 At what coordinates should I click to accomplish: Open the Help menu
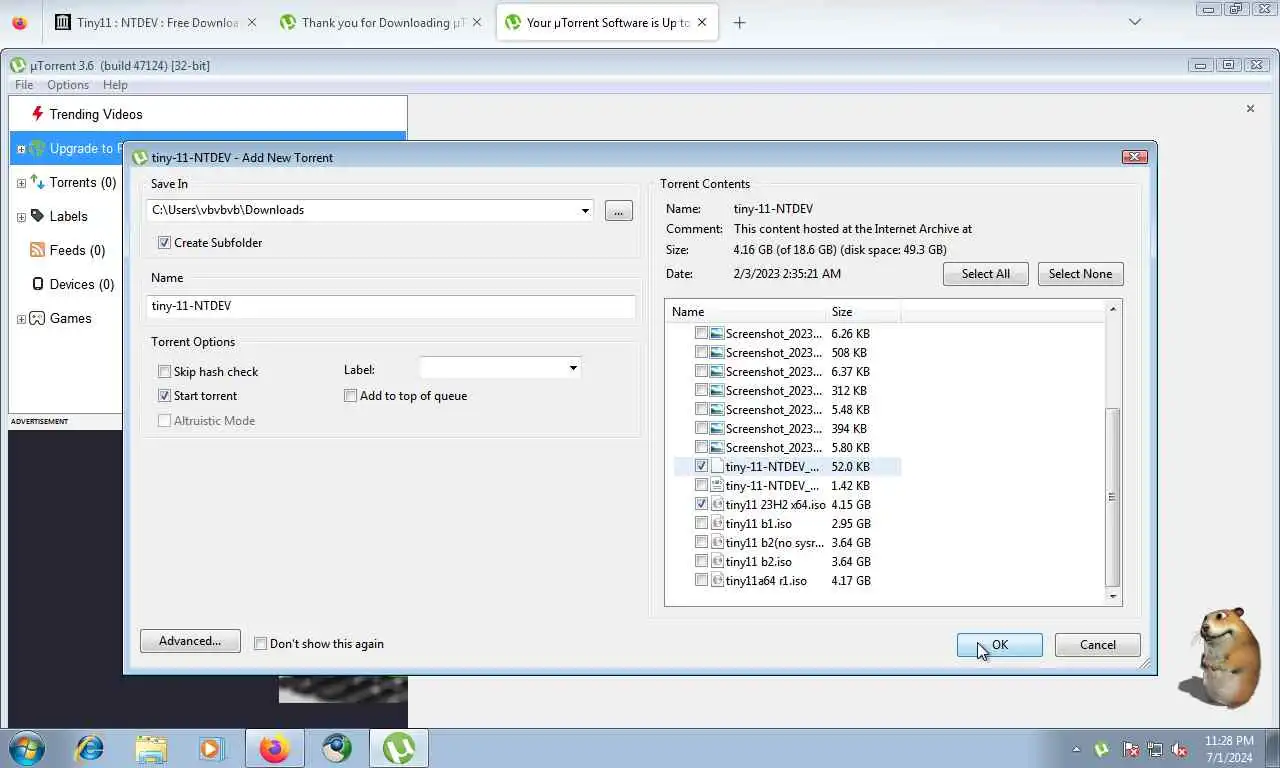tap(115, 85)
